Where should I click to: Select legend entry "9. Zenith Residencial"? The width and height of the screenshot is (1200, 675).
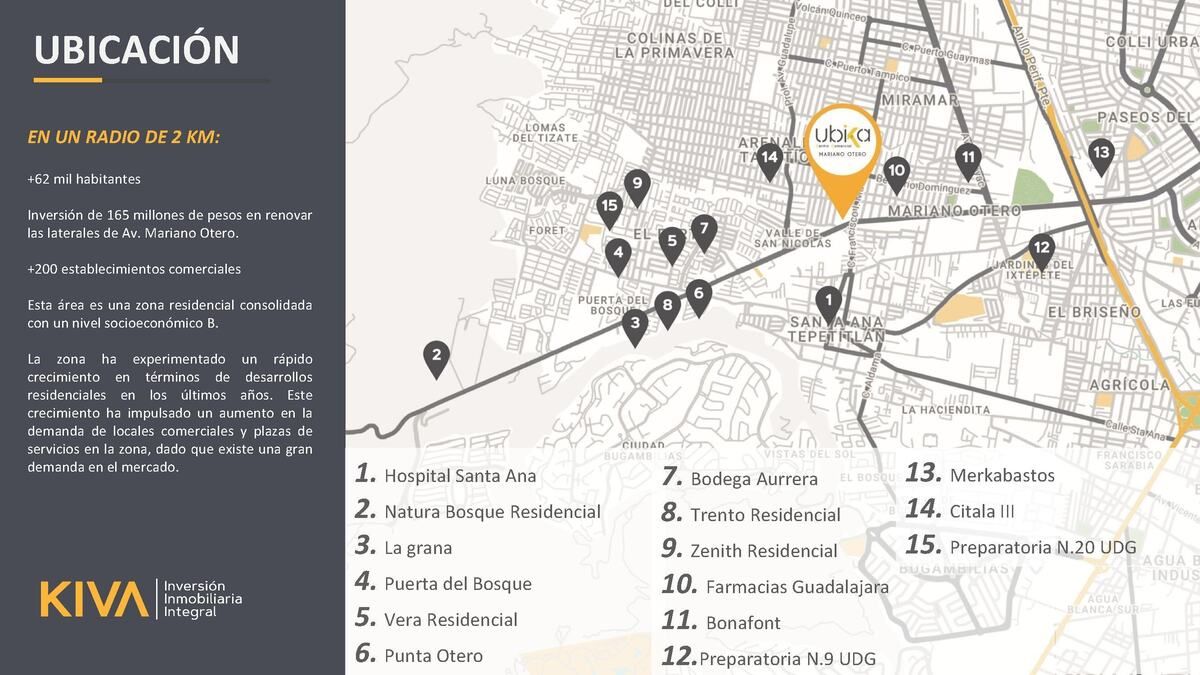coord(750,550)
